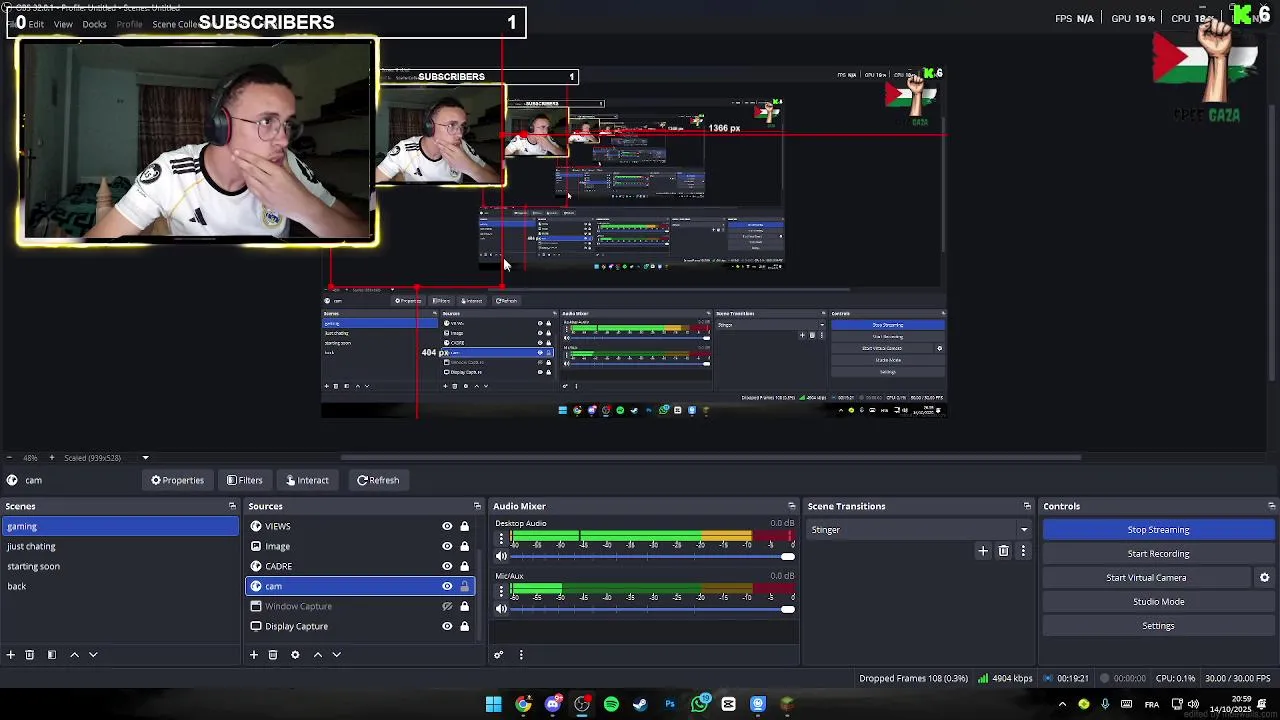Open transition properties three-dot icon
The image size is (1280, 720).
1023,551
